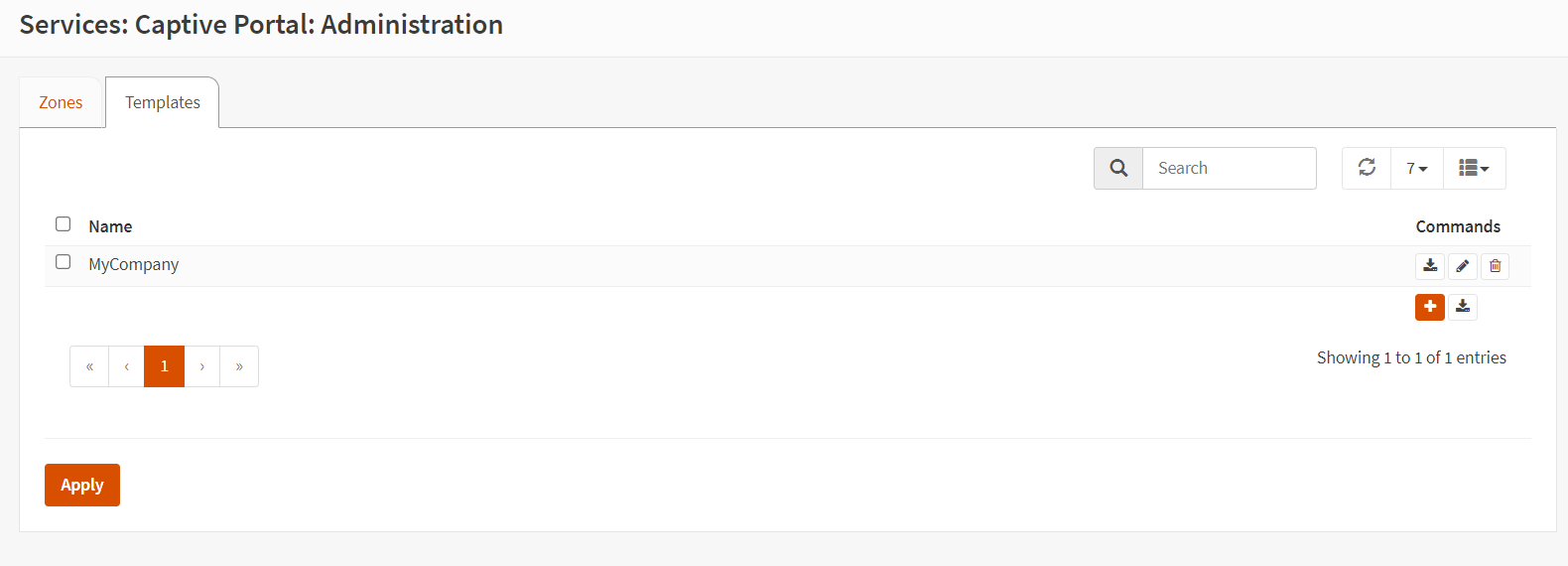Open the column selection list dropdown
This screenshot has width=1568, height=566.
click(1474, 168)
